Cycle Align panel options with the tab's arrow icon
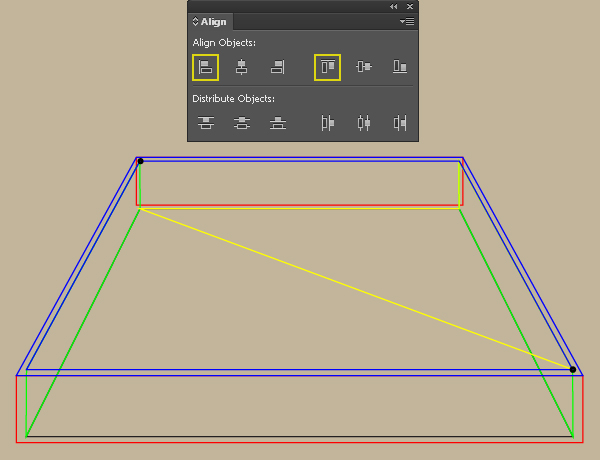Viewport: 600px width, 460px height. 196,22
